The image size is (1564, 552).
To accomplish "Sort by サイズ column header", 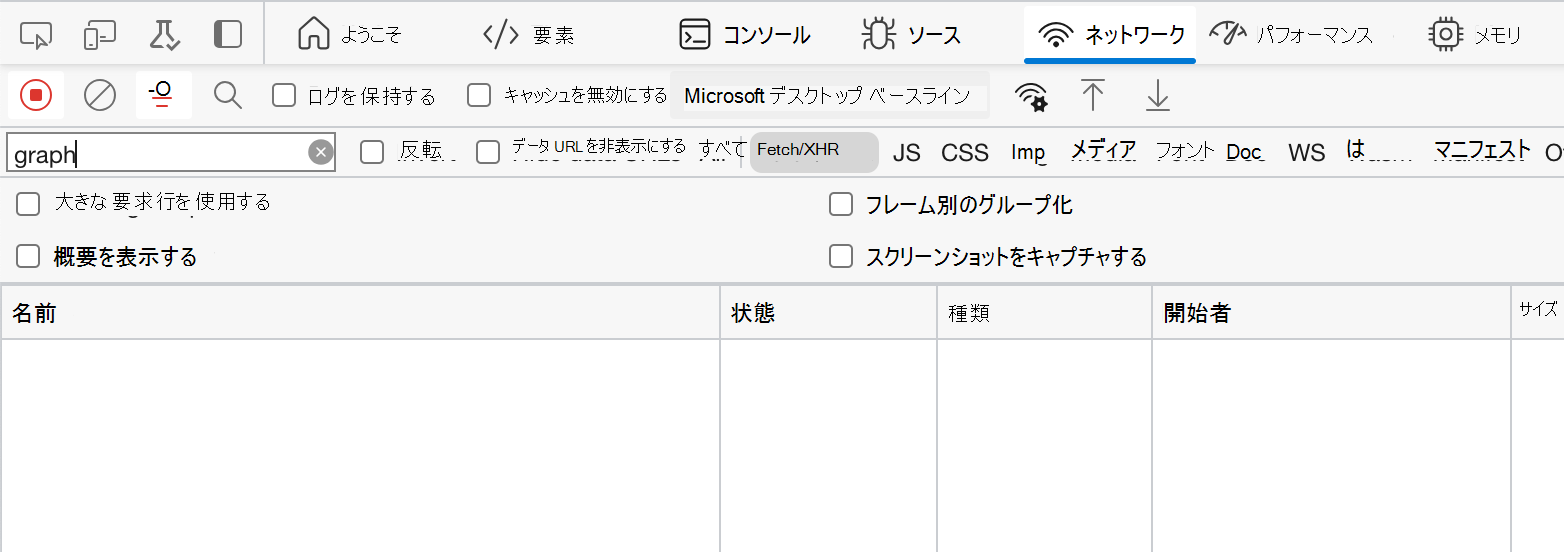I will point(1538,313).
